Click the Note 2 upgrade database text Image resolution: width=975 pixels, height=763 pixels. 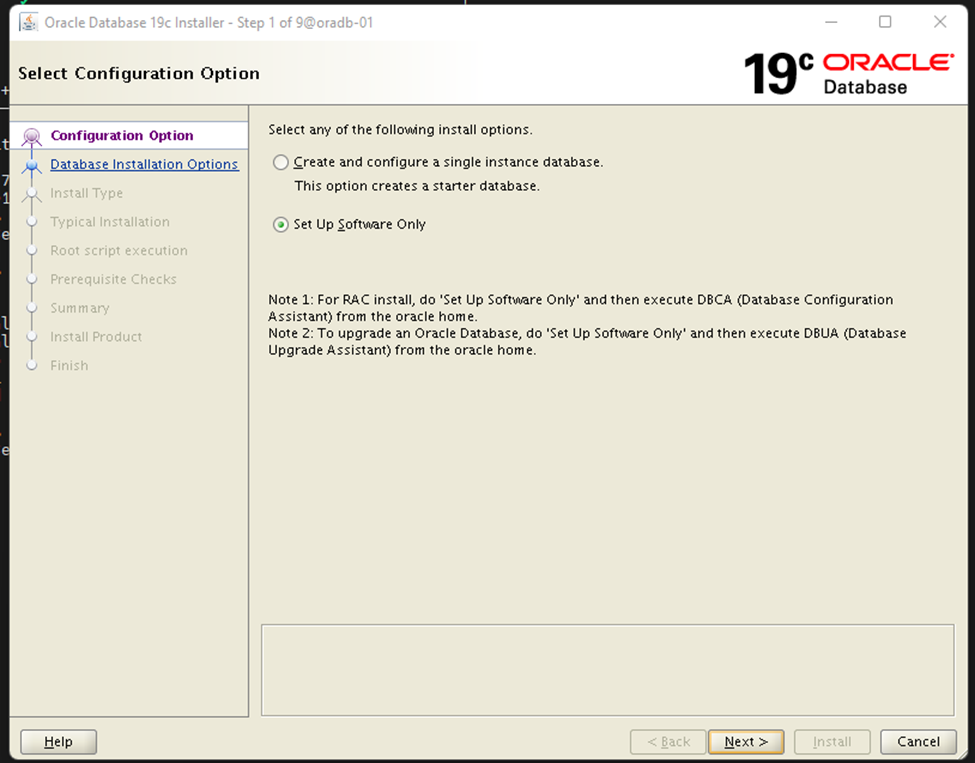point(587,341)
